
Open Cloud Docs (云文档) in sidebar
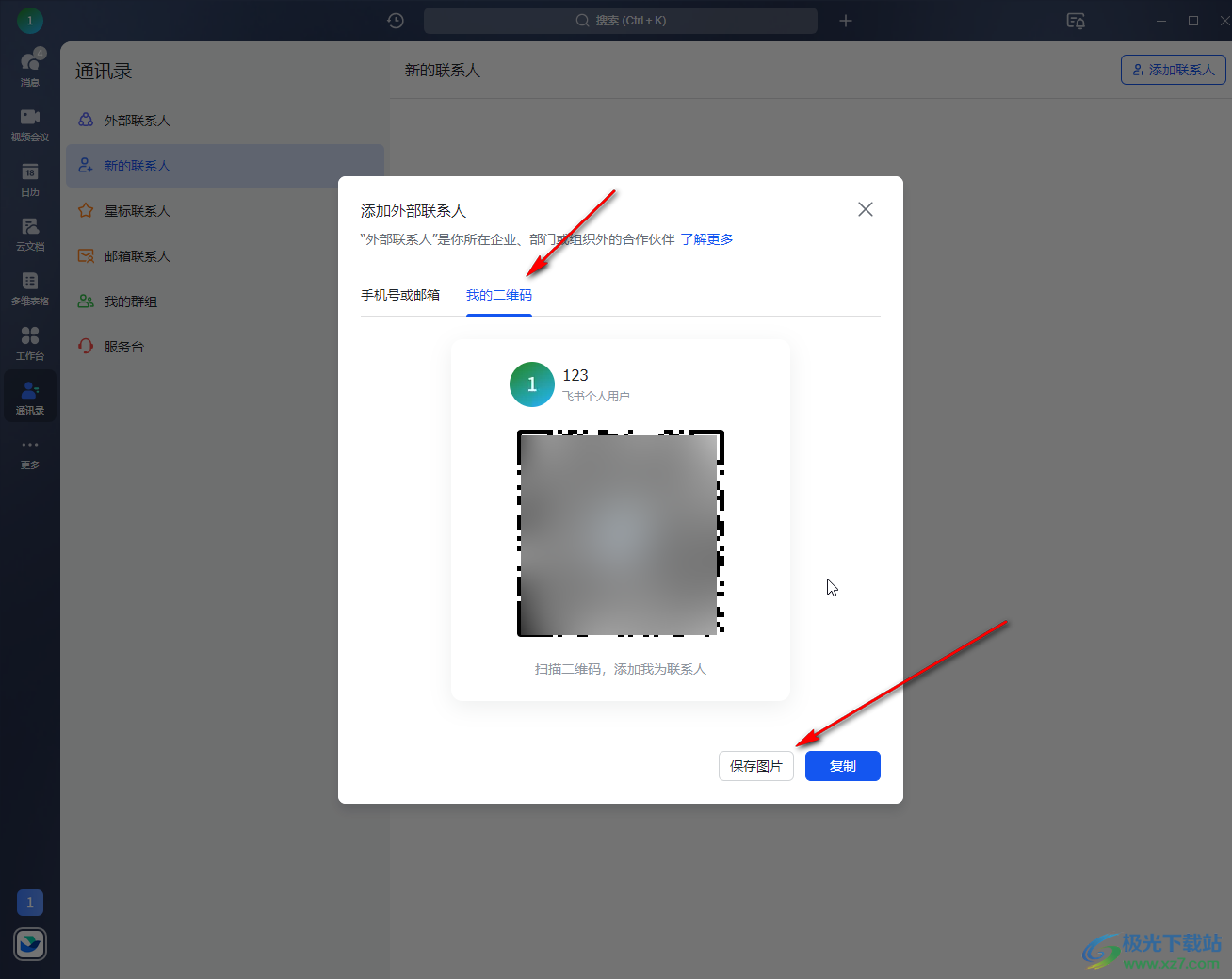pos(30,233)
